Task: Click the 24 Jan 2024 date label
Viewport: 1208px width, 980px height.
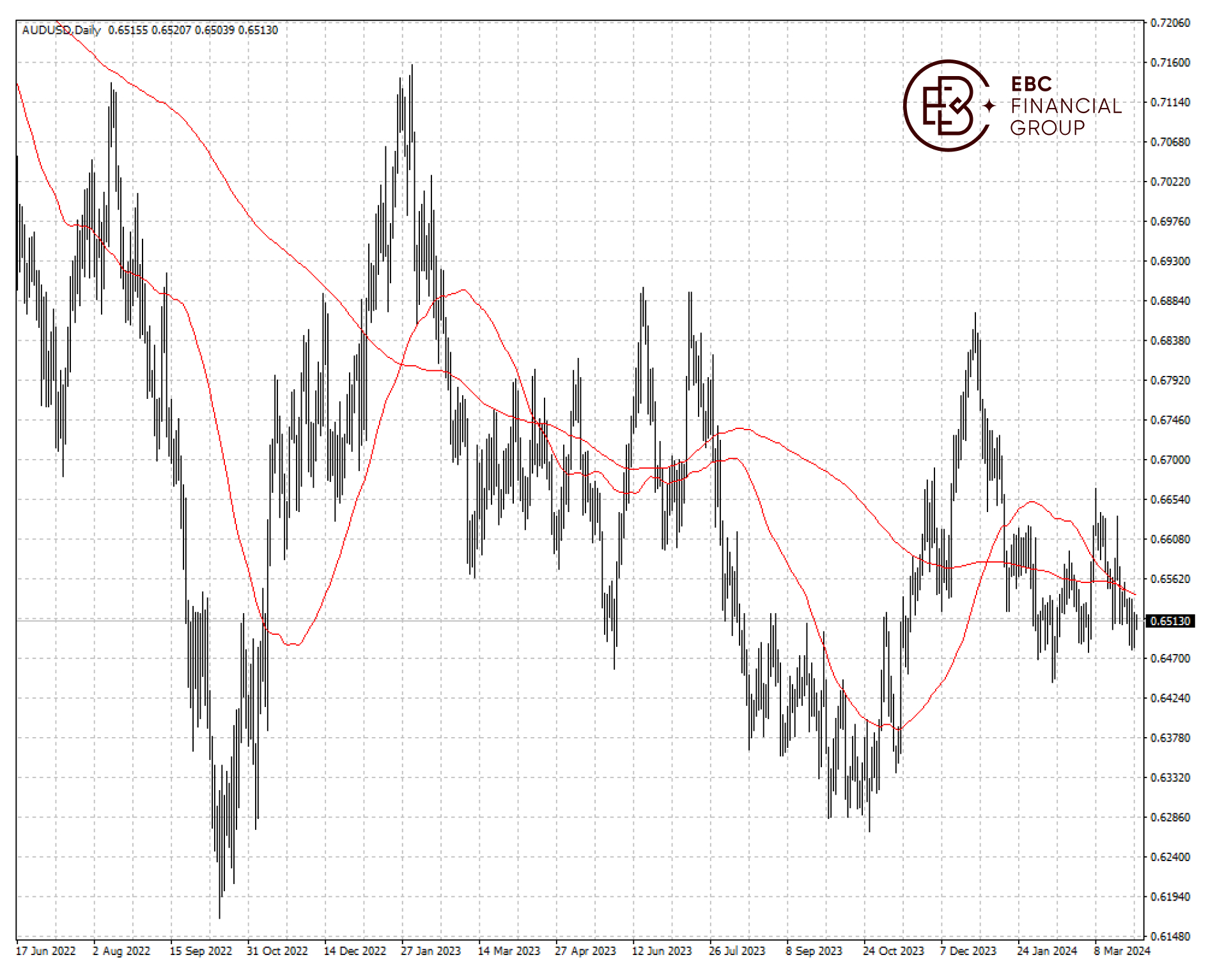Action: point(1047,951)
